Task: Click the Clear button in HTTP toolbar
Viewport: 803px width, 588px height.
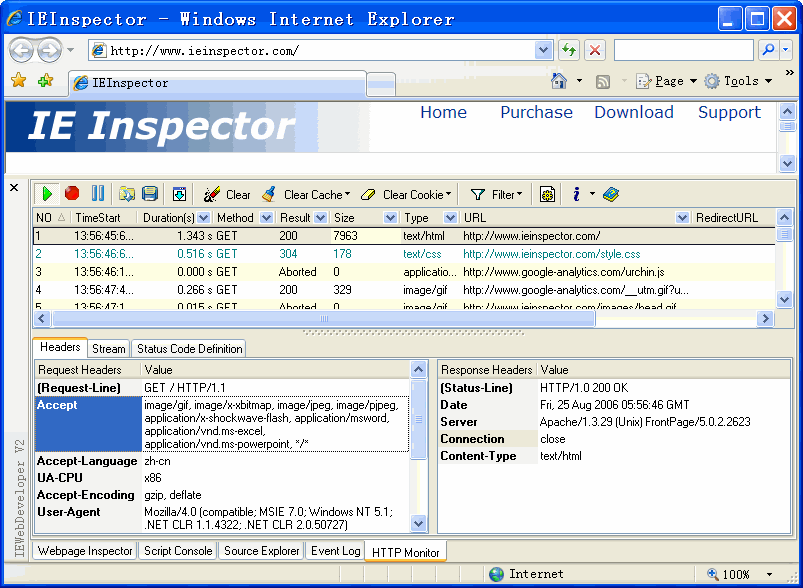Action: pyautogui.click(x=227, y=194)
